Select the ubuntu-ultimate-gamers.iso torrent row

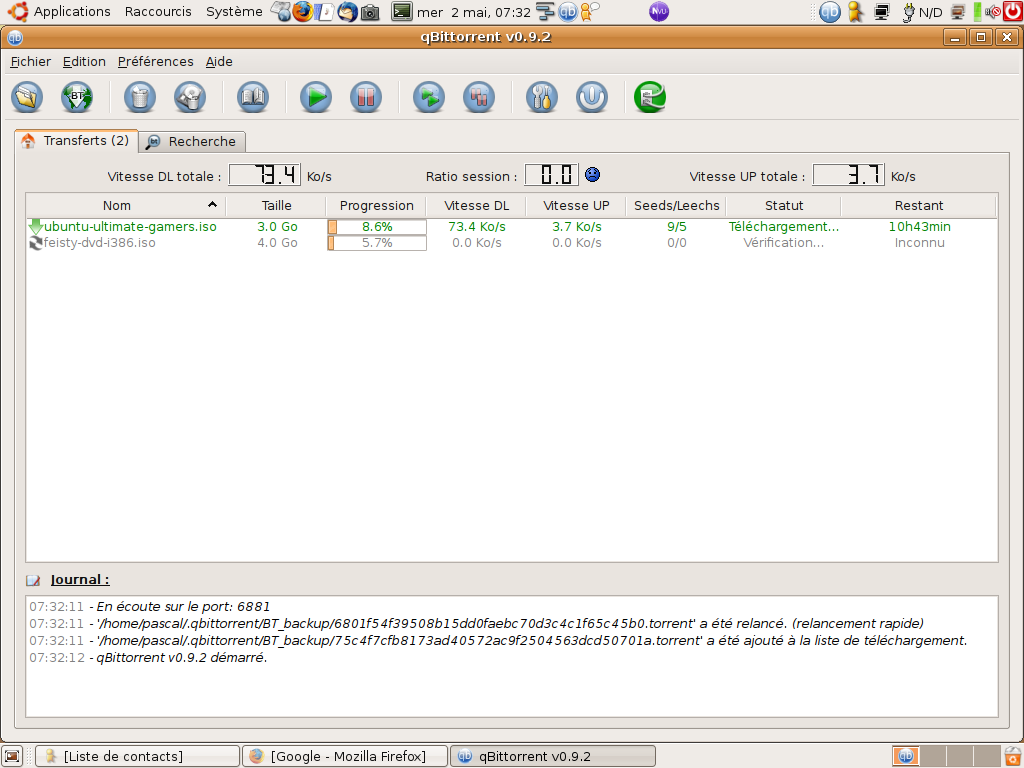coord(512,227)
